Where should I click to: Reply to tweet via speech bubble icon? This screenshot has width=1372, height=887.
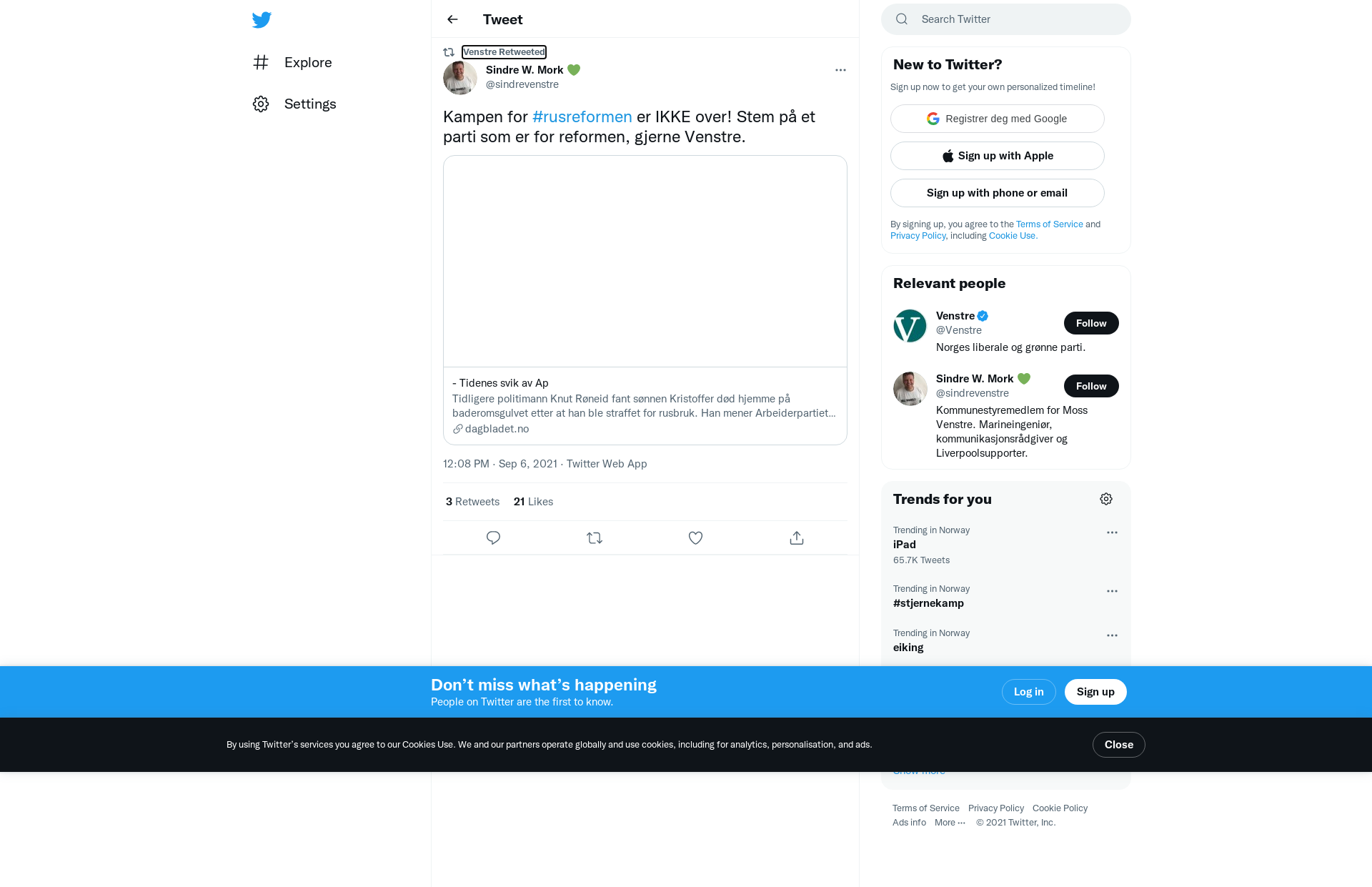click(493, 537)
